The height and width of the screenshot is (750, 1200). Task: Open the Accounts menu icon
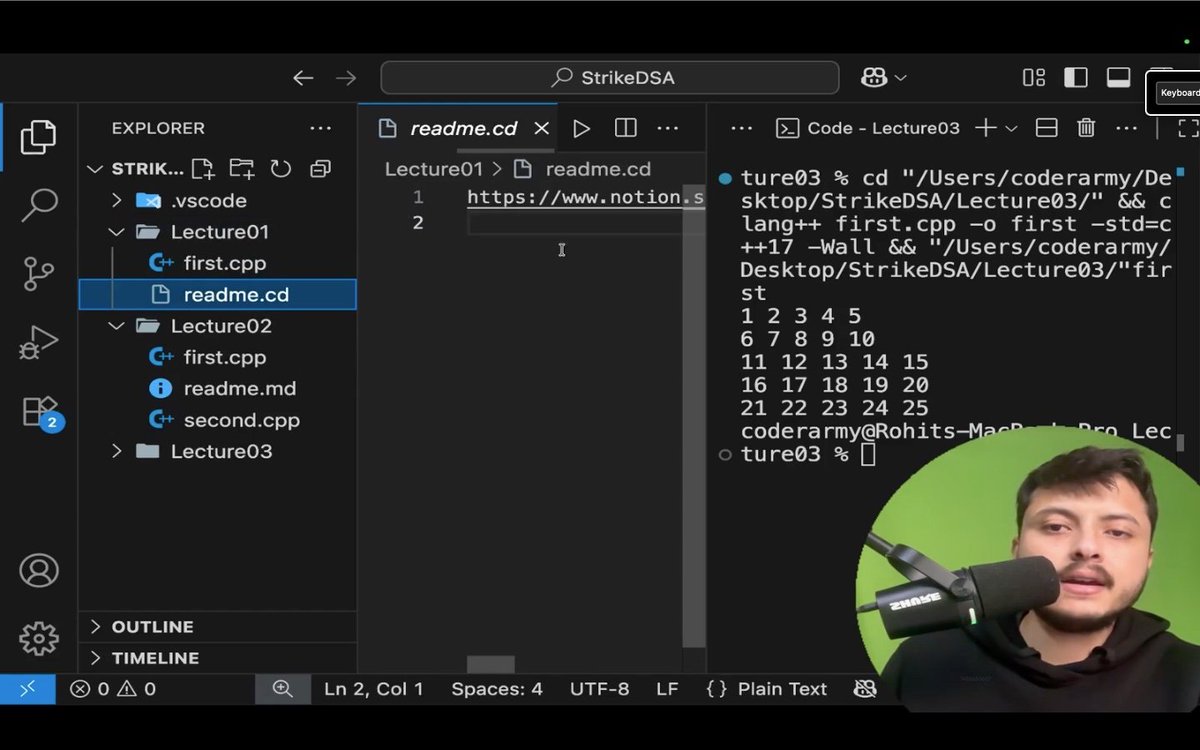click(38, 570)
